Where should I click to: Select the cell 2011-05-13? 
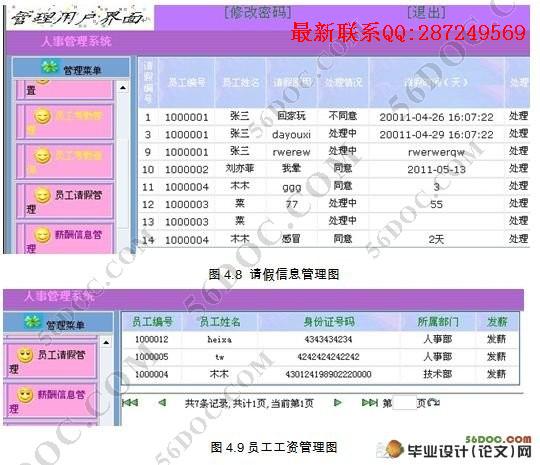pos(436,169)
